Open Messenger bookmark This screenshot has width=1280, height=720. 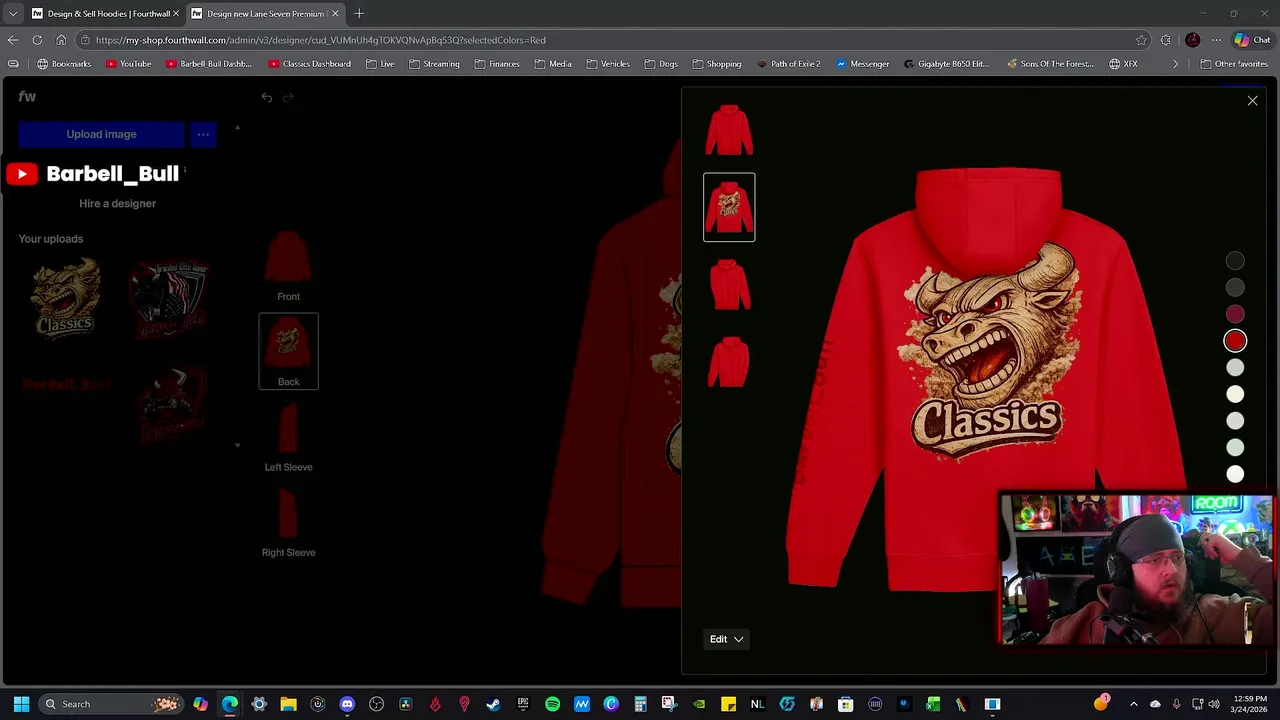tap(862, 64)
